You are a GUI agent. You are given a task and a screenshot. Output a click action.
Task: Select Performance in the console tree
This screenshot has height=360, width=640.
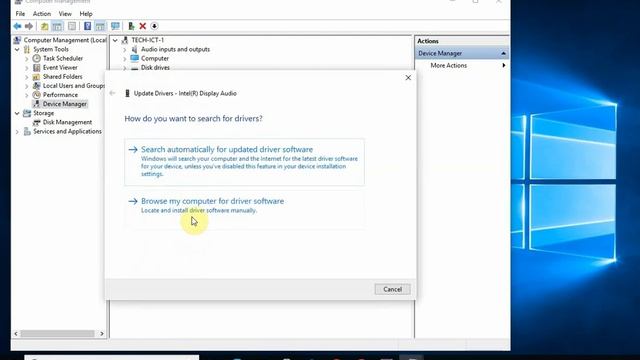point(60,95)
